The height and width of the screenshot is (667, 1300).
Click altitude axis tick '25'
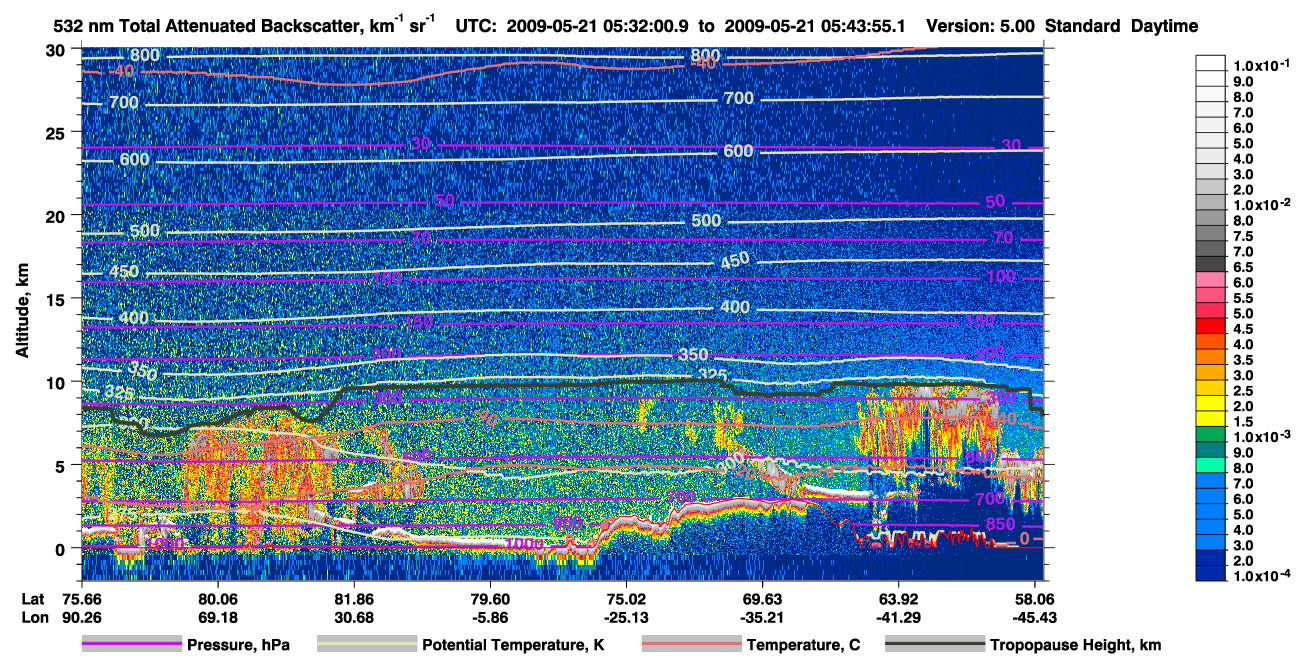pos(57,132)
